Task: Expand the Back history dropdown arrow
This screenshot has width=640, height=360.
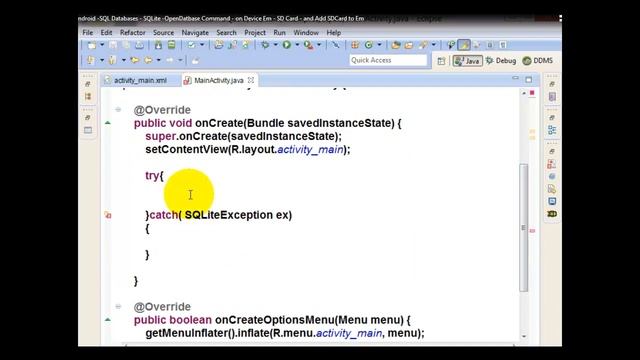Action: 159,60
